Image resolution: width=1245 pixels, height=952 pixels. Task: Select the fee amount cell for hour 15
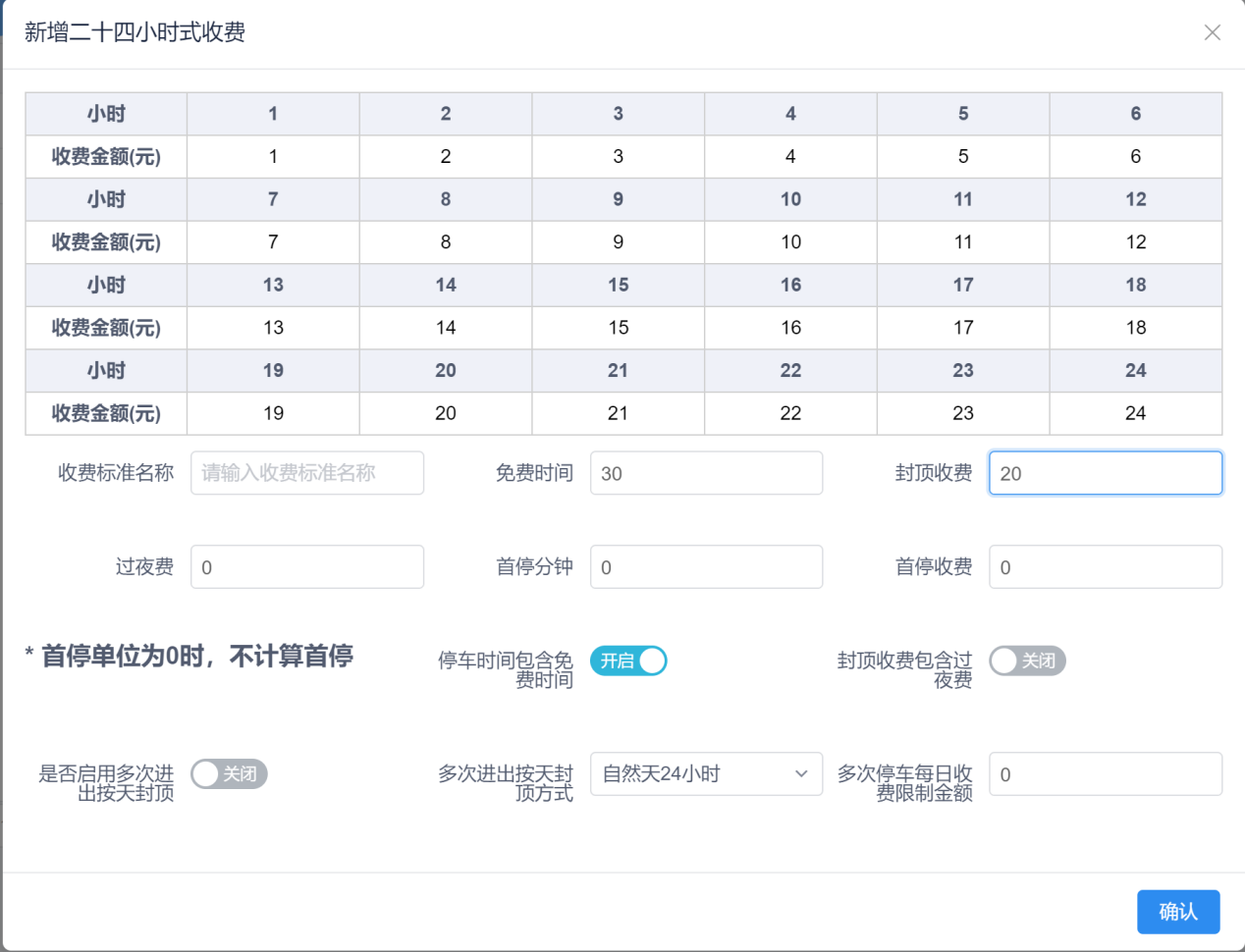coord(619,328)
